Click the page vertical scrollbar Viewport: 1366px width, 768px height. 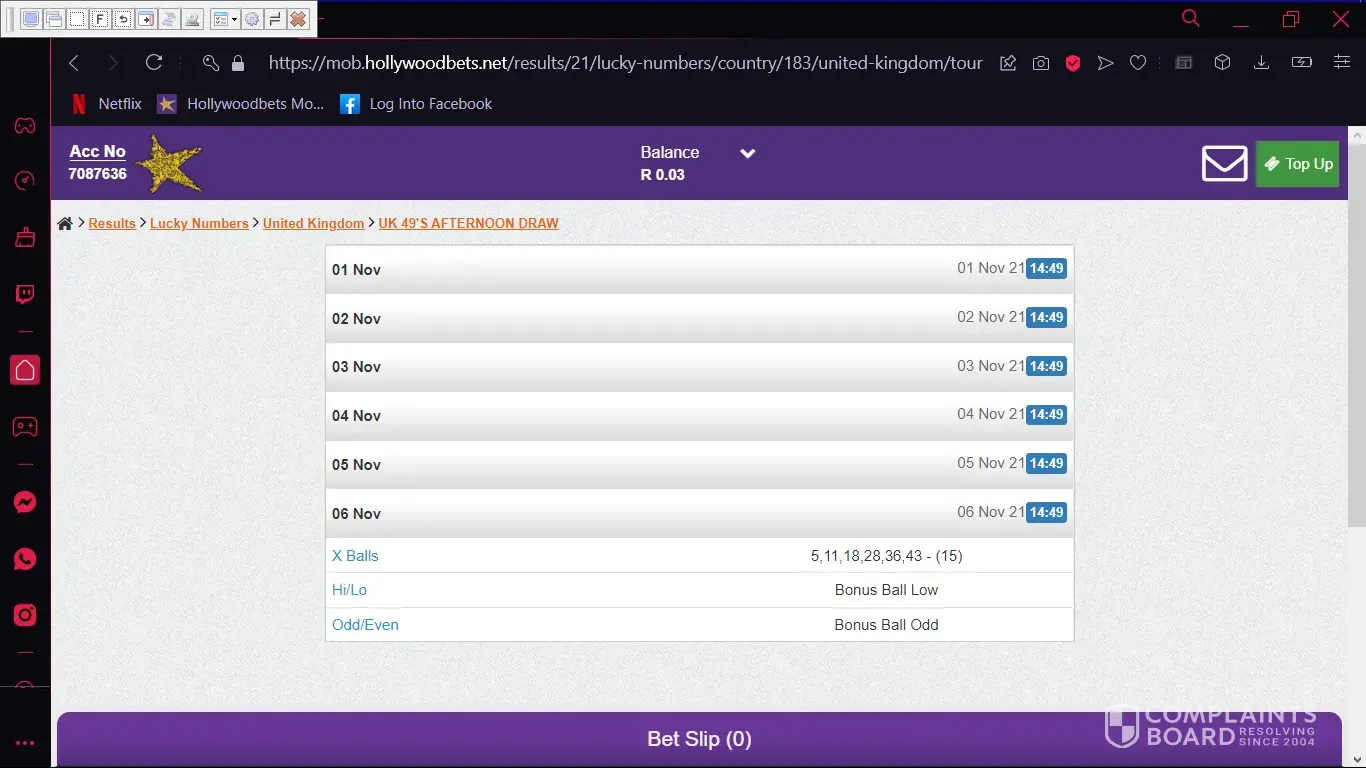1356,330
